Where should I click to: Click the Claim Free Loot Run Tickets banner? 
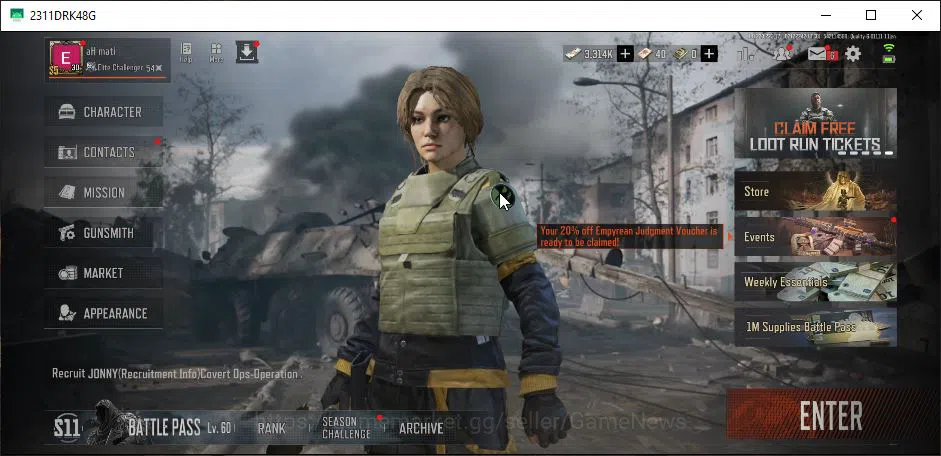[x=816, y=123]
